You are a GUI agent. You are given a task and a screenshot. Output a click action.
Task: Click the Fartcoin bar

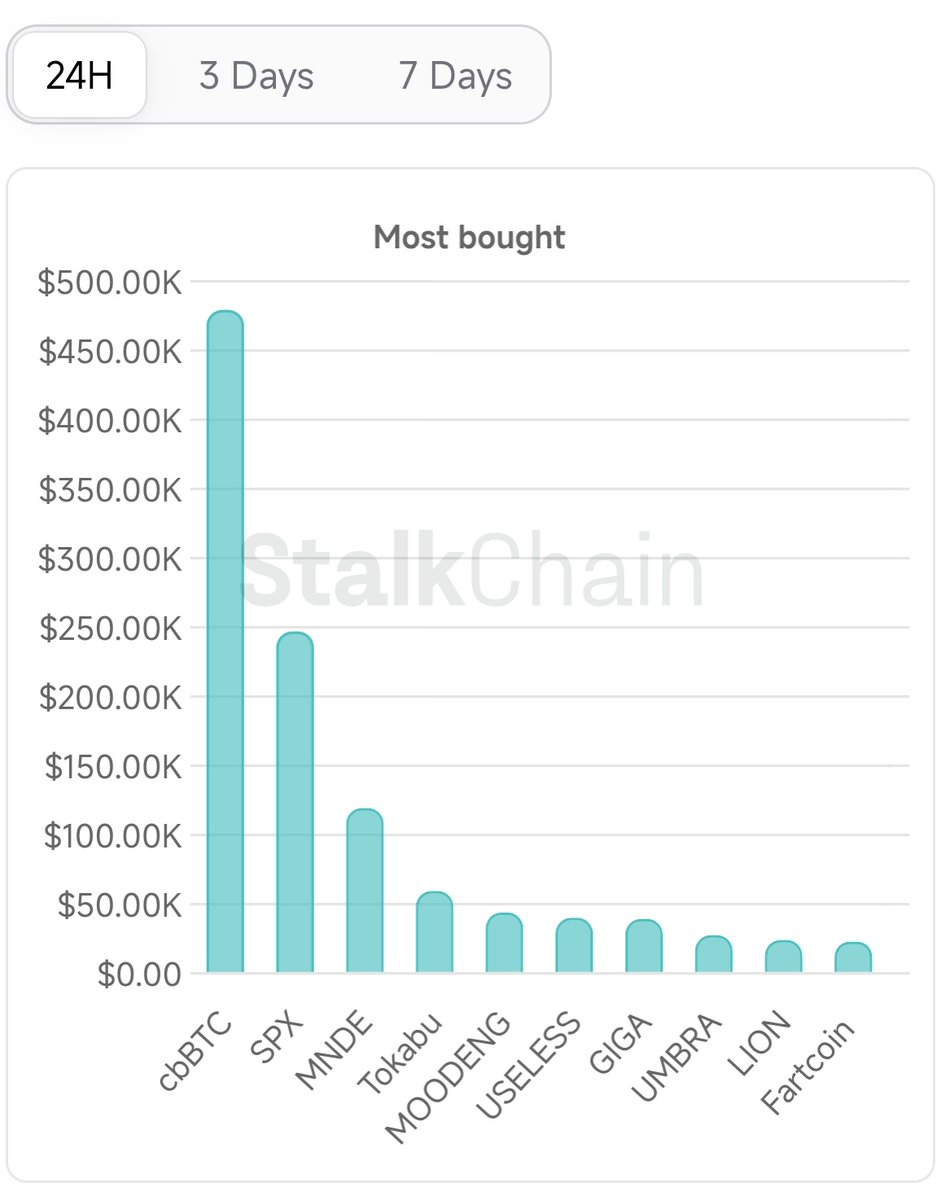click(853, 957)
